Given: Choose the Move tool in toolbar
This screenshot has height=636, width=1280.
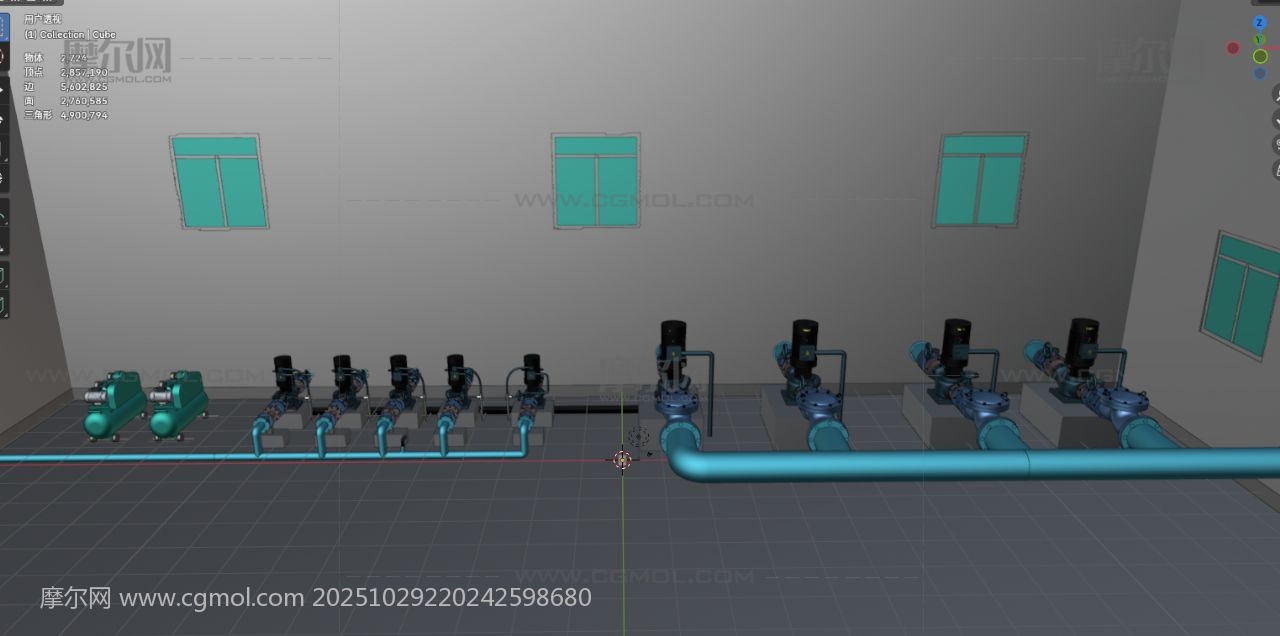Looking at the screenshot, I should coord(3,90).
